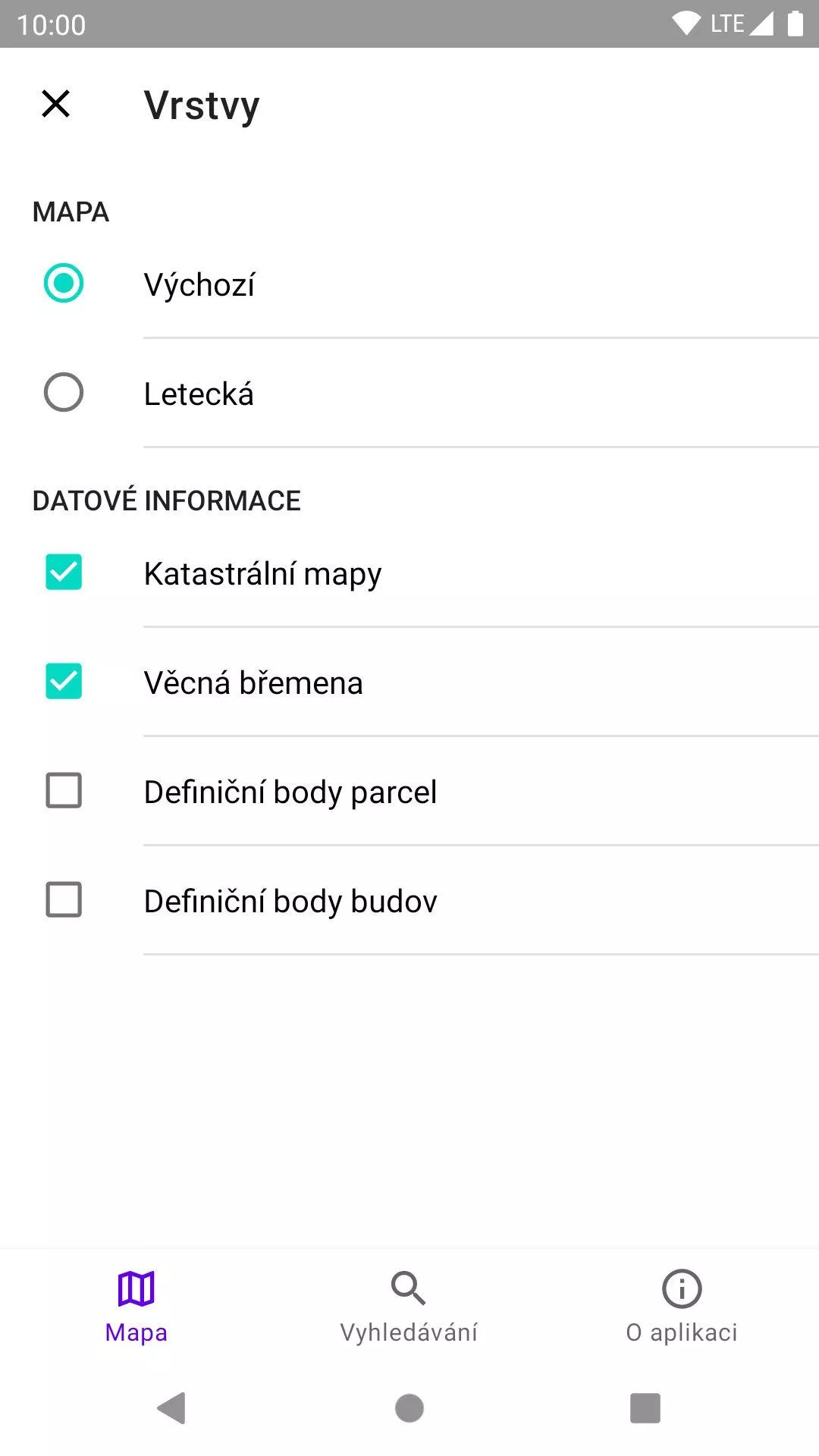Tap the Android home circle icon
This screenshot has height=1456, width=819.
409,1408
